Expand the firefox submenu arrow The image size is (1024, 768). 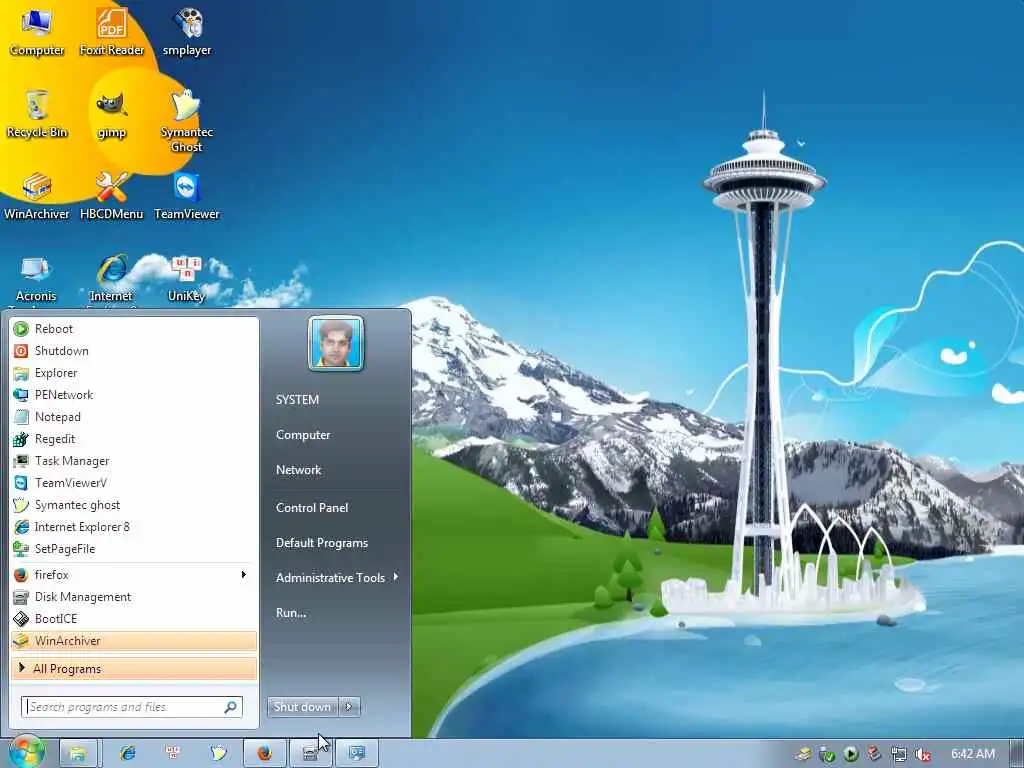click(243, 575)
